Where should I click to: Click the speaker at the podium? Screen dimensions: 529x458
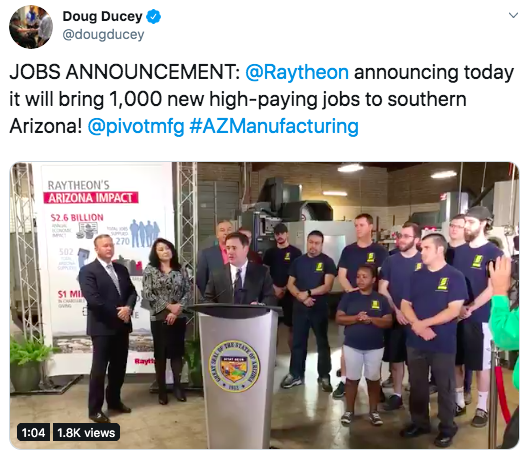[x=240, y=270]
